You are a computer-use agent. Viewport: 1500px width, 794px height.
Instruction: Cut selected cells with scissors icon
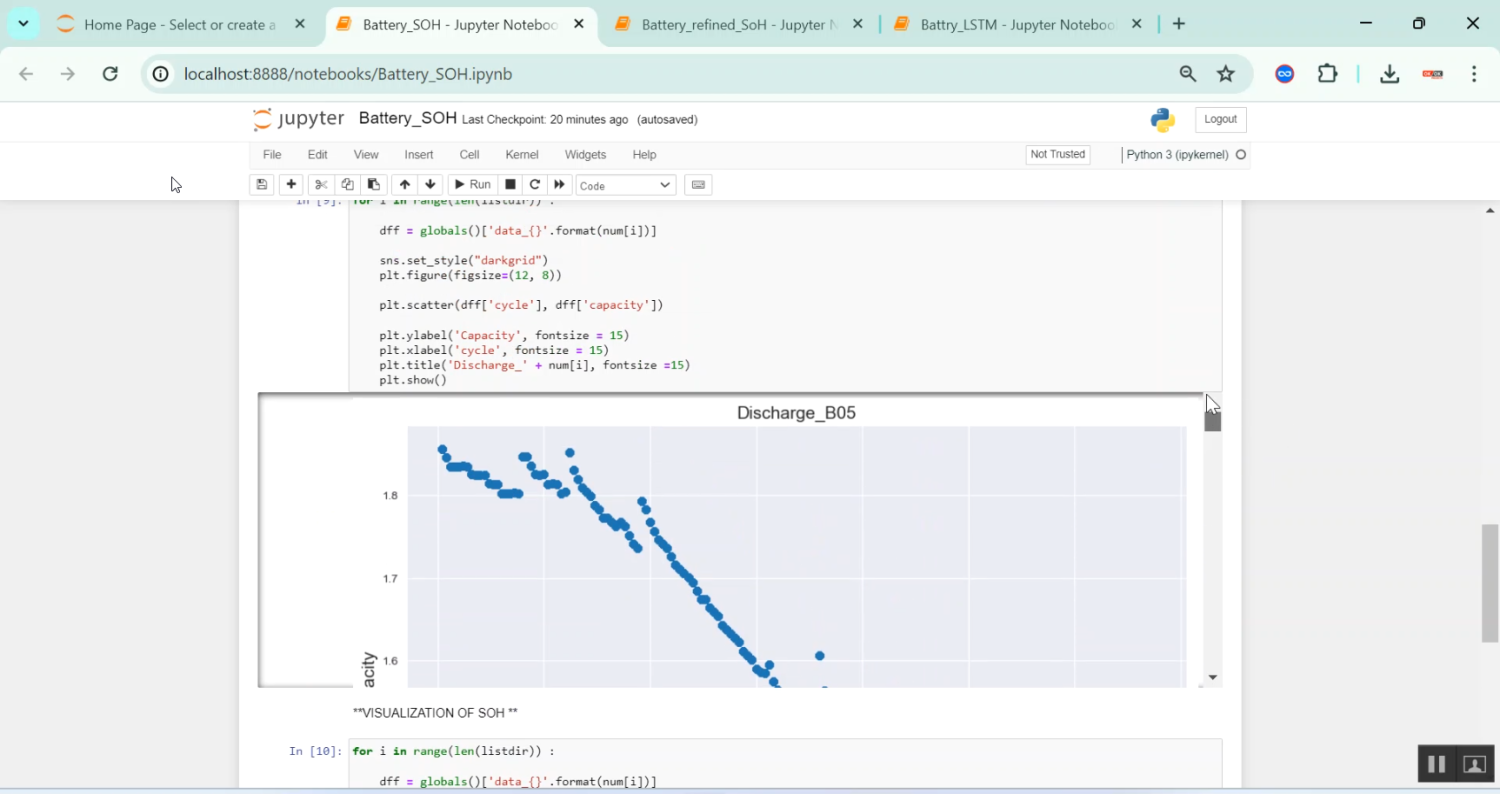click(321, 185)
